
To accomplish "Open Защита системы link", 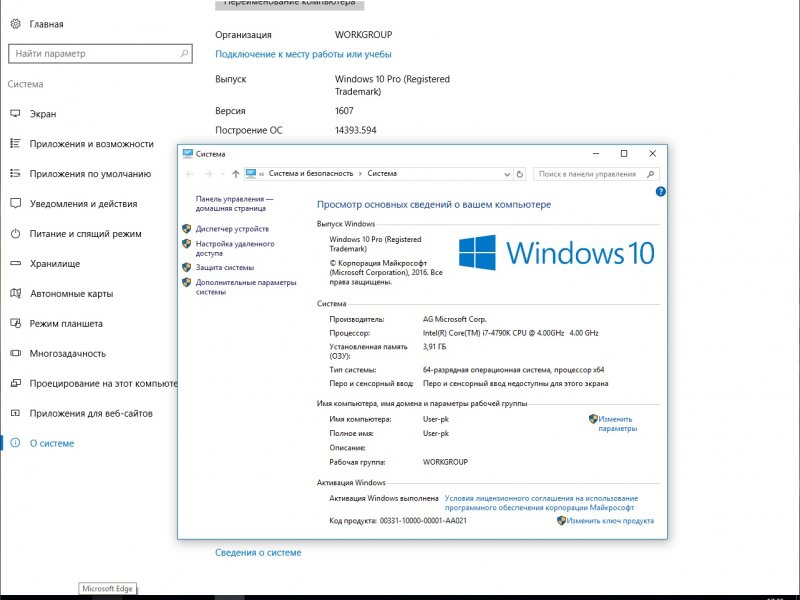I will 224,267.
